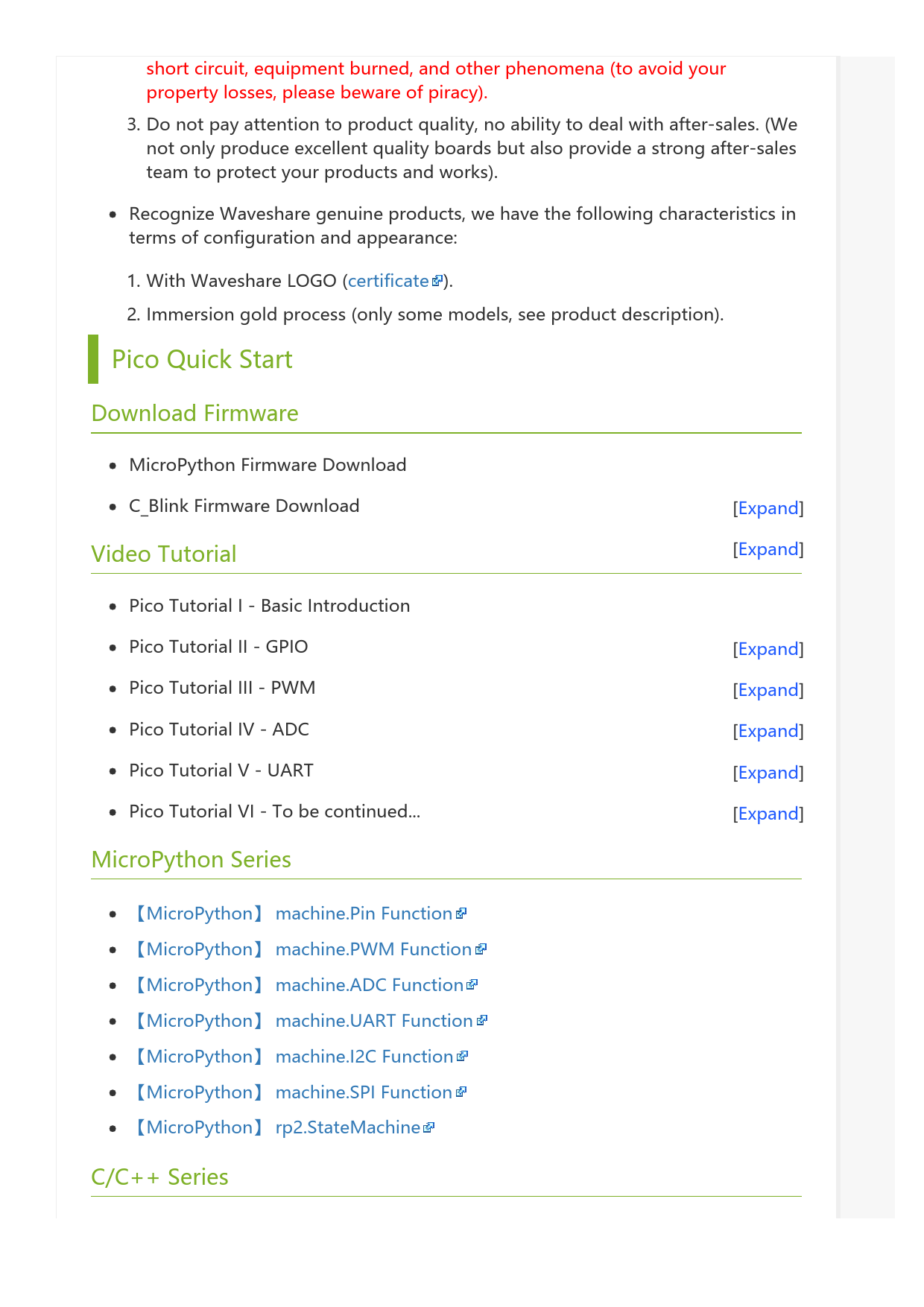Click external link icon after machine.ADC Function

point(472,985)
